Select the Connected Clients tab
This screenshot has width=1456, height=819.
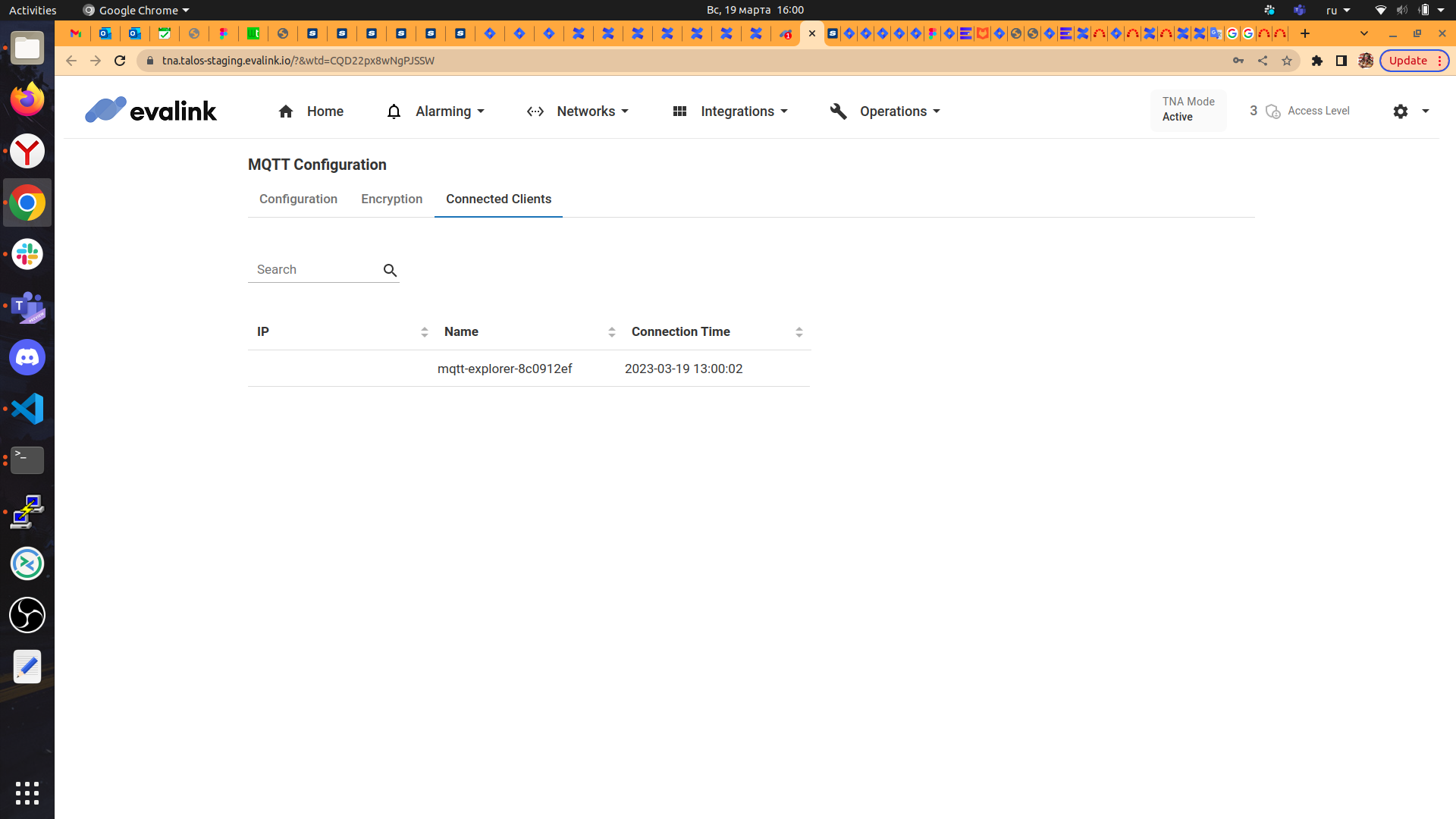(498, 199)
